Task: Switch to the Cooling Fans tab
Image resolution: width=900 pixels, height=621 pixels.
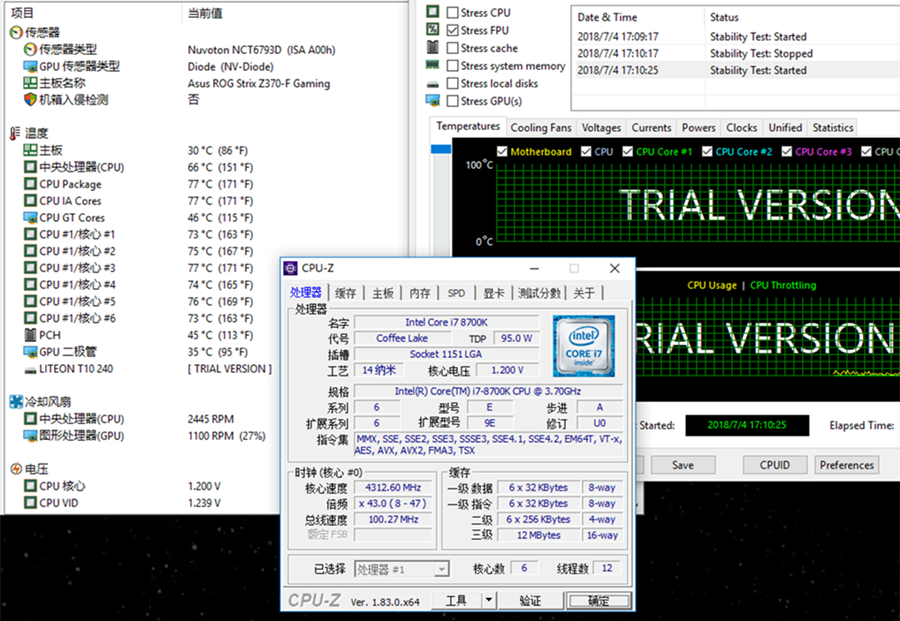Action: pos(541,128)
